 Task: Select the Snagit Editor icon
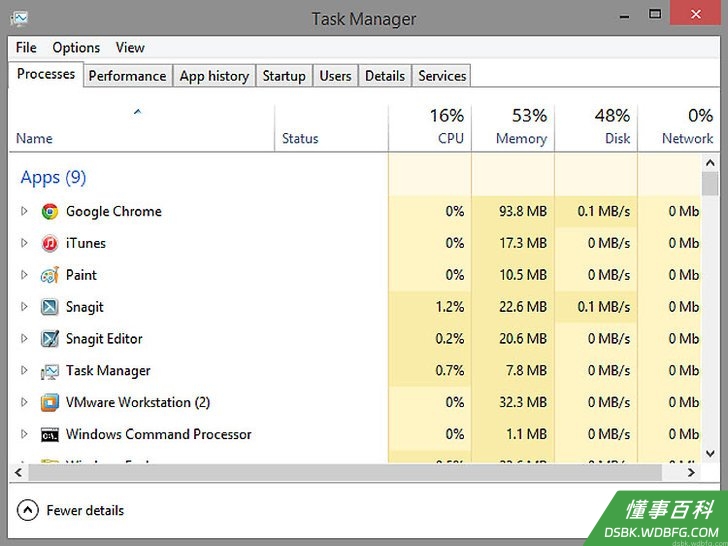point(50,339)
